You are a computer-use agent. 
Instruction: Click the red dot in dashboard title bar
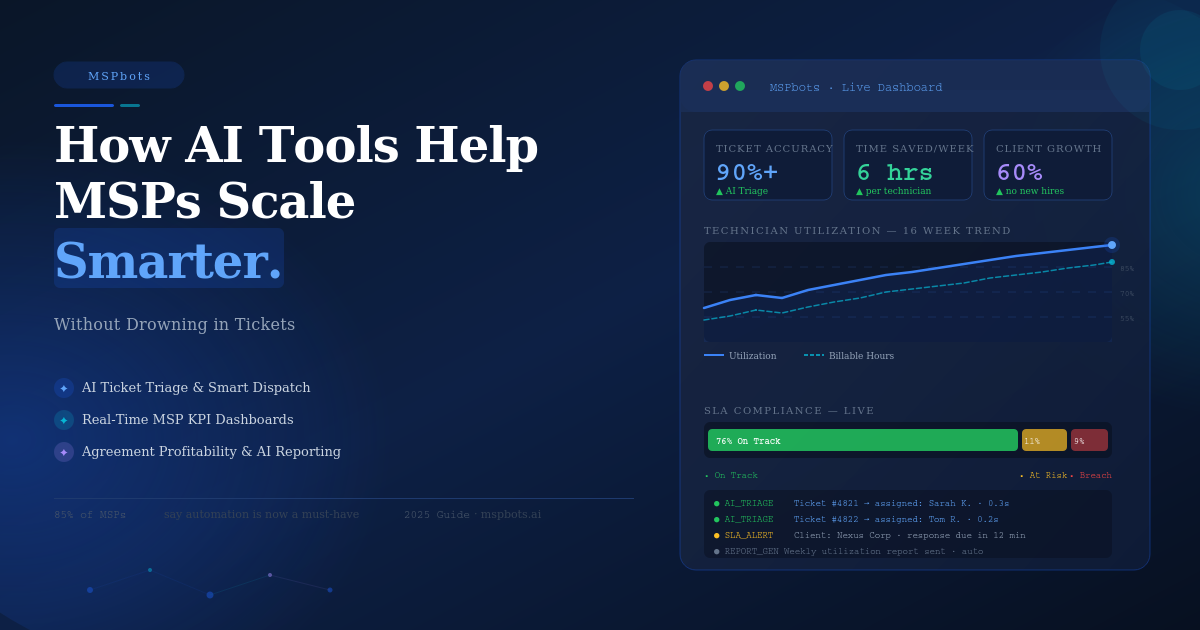tap(708, 86)
